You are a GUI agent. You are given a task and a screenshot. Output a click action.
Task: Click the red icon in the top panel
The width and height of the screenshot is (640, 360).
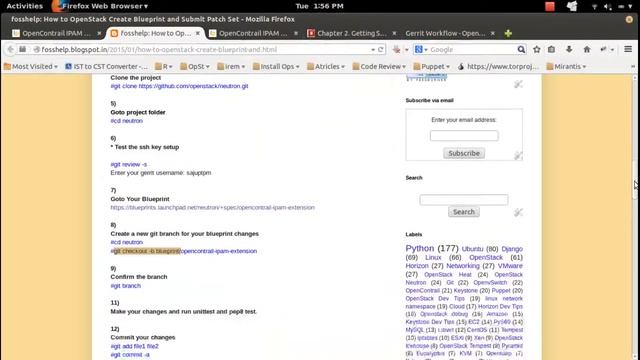(x=550, y=6)
